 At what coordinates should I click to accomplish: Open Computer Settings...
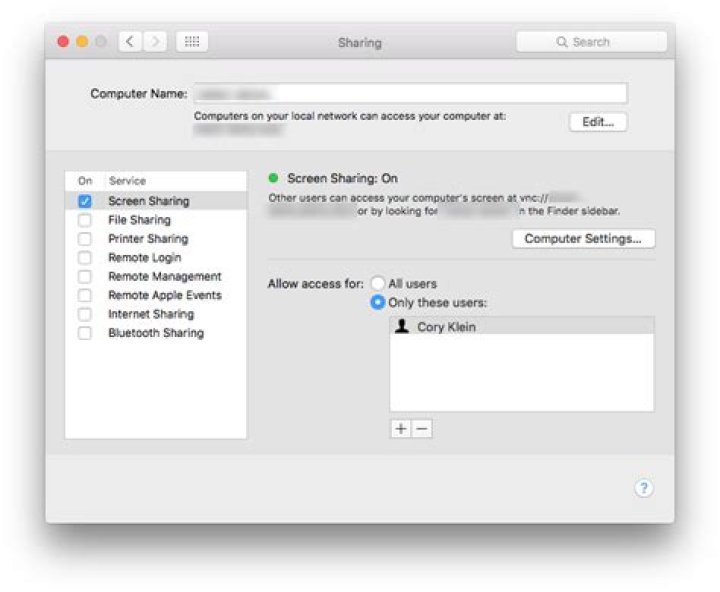pos(583,239)
